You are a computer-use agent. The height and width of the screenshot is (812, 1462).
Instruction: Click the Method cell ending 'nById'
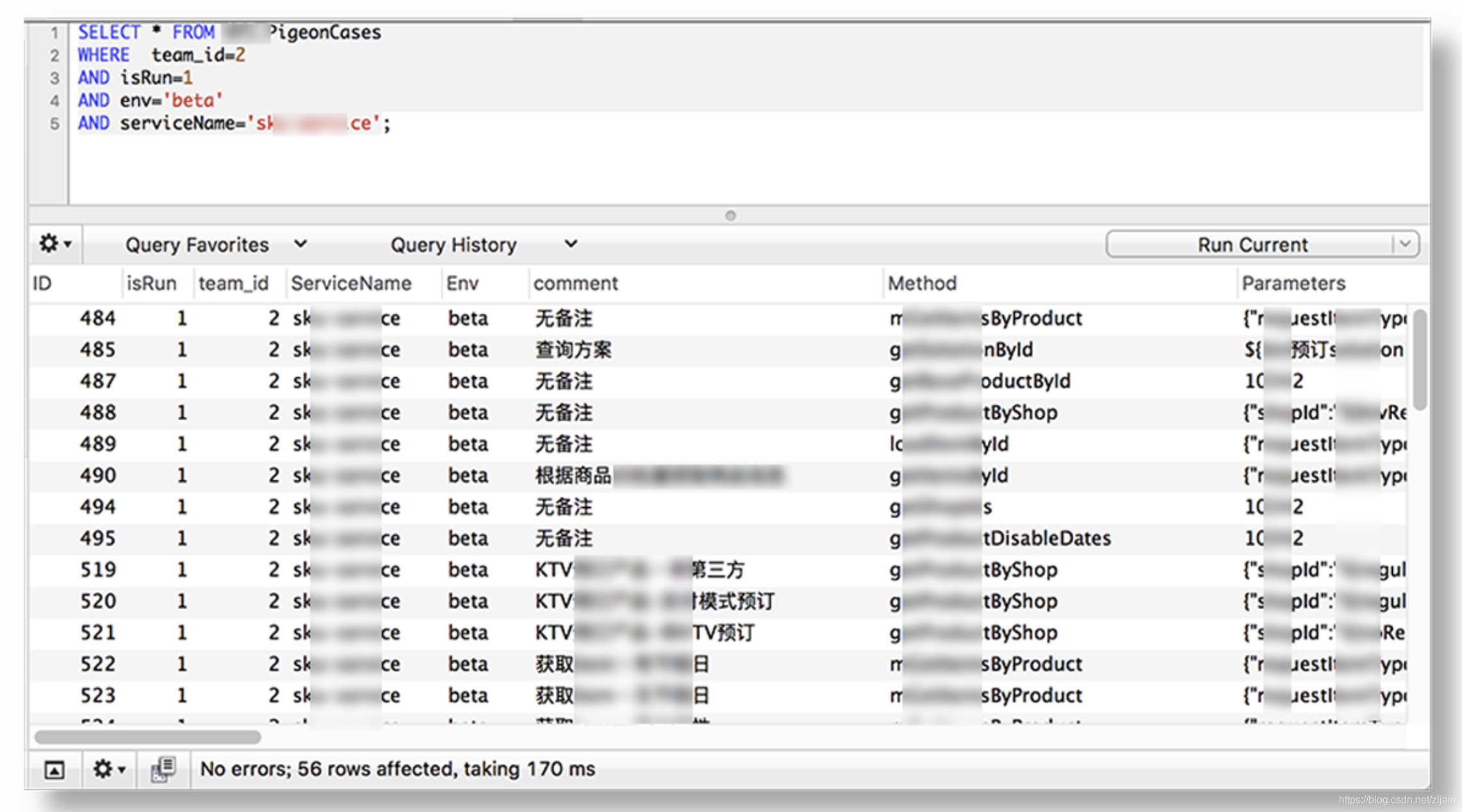coord(961,350)
